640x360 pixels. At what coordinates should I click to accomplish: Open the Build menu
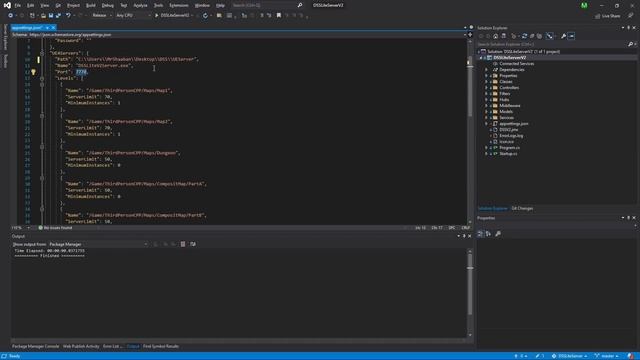91,5
